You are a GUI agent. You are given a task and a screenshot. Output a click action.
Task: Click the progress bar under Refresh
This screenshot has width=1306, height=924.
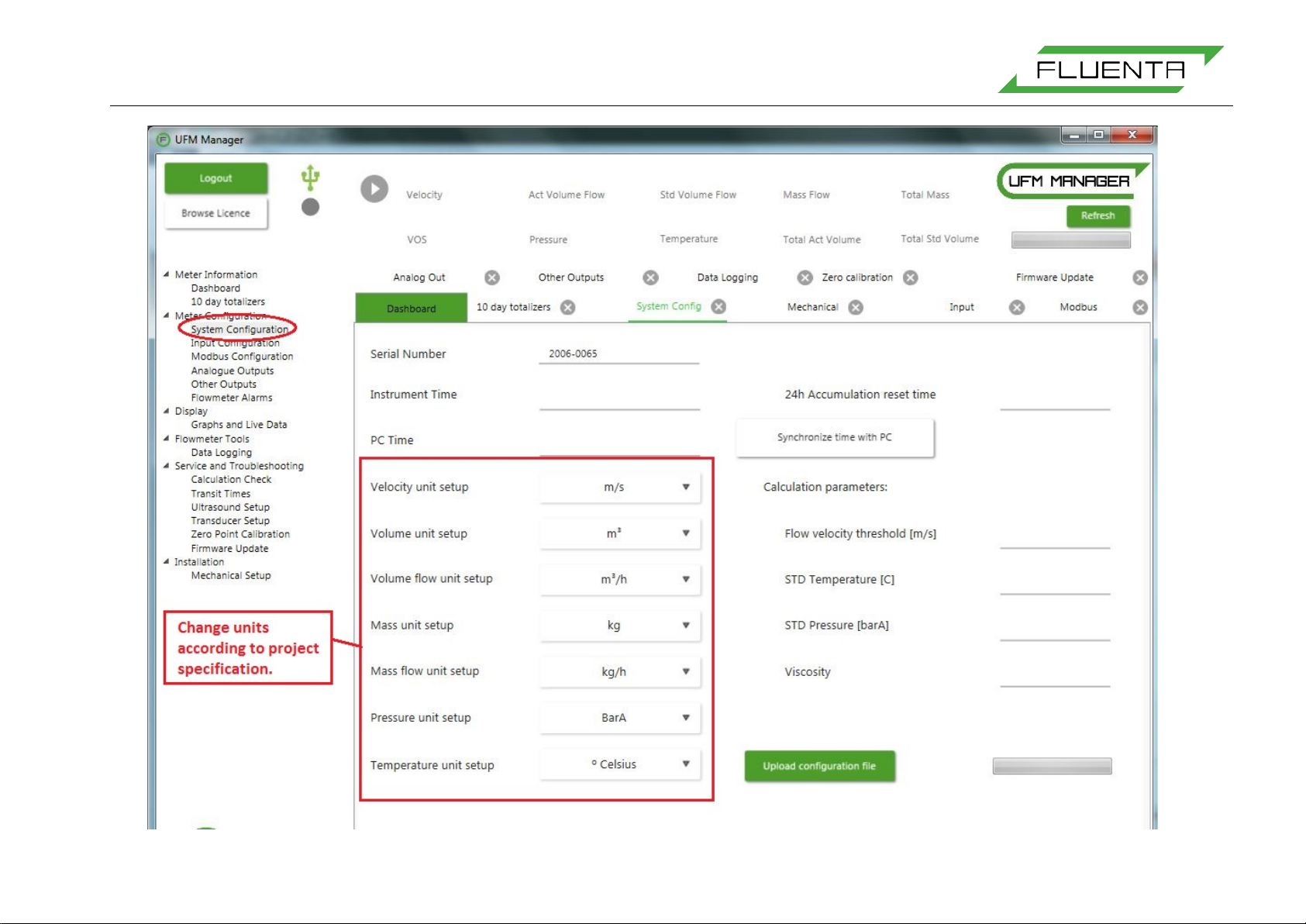(x=1070, y=240)
